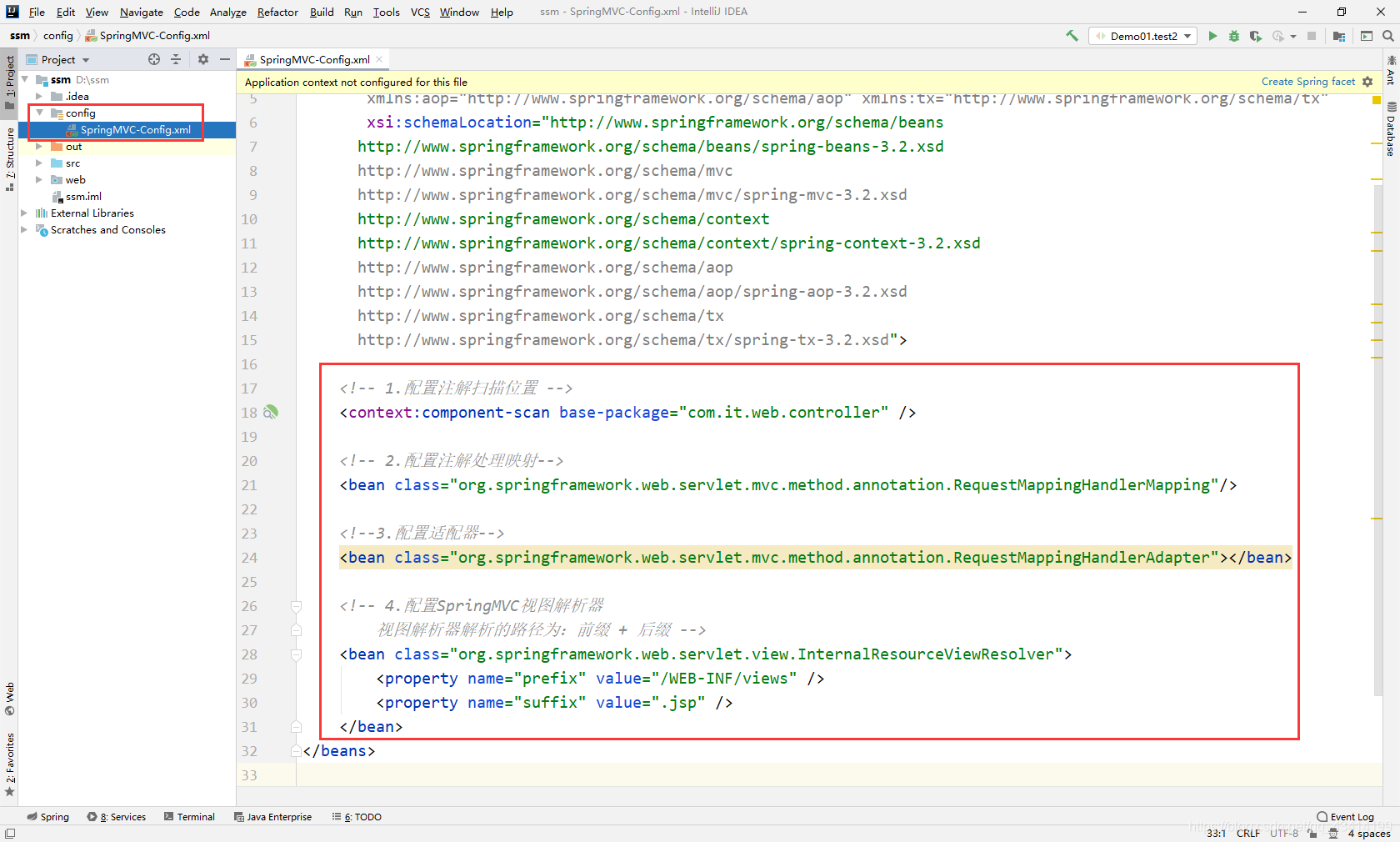Locate current file with the crosshair icon
The width and height of the screenshot is (1400, 842).
pos(154,59)
